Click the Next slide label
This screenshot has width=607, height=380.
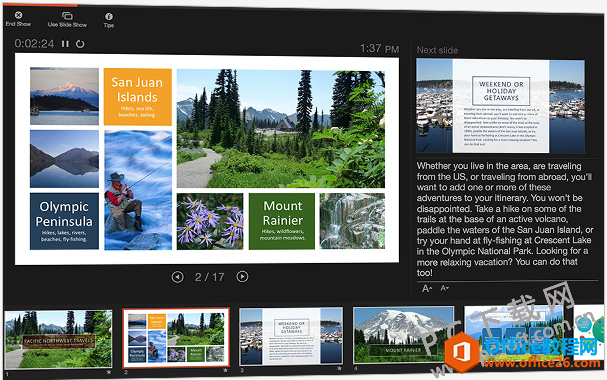[437, 50]
